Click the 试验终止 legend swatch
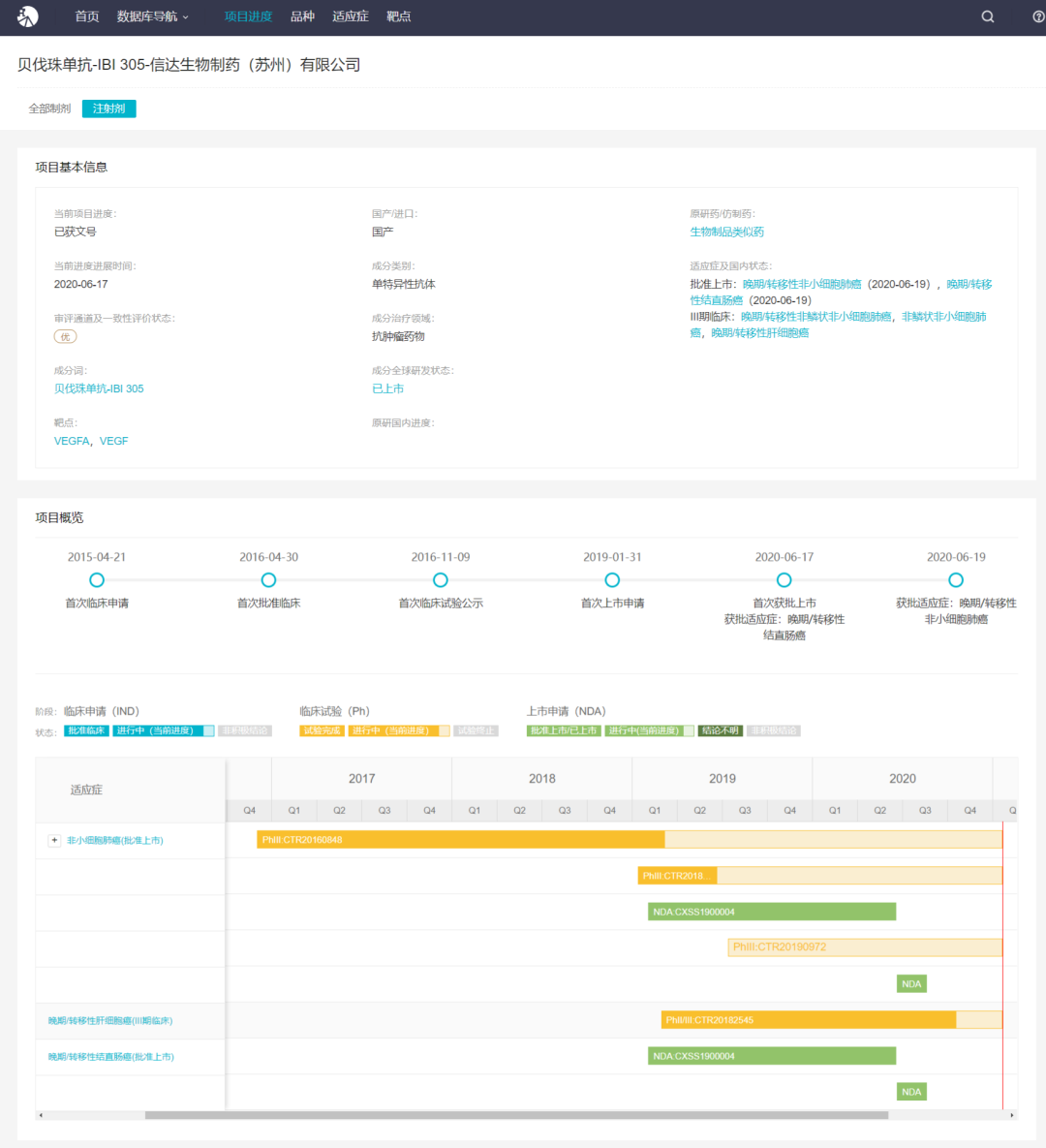Viewport: 1046px width, 1148px height. pyautogui.click(x=476, y=730)
